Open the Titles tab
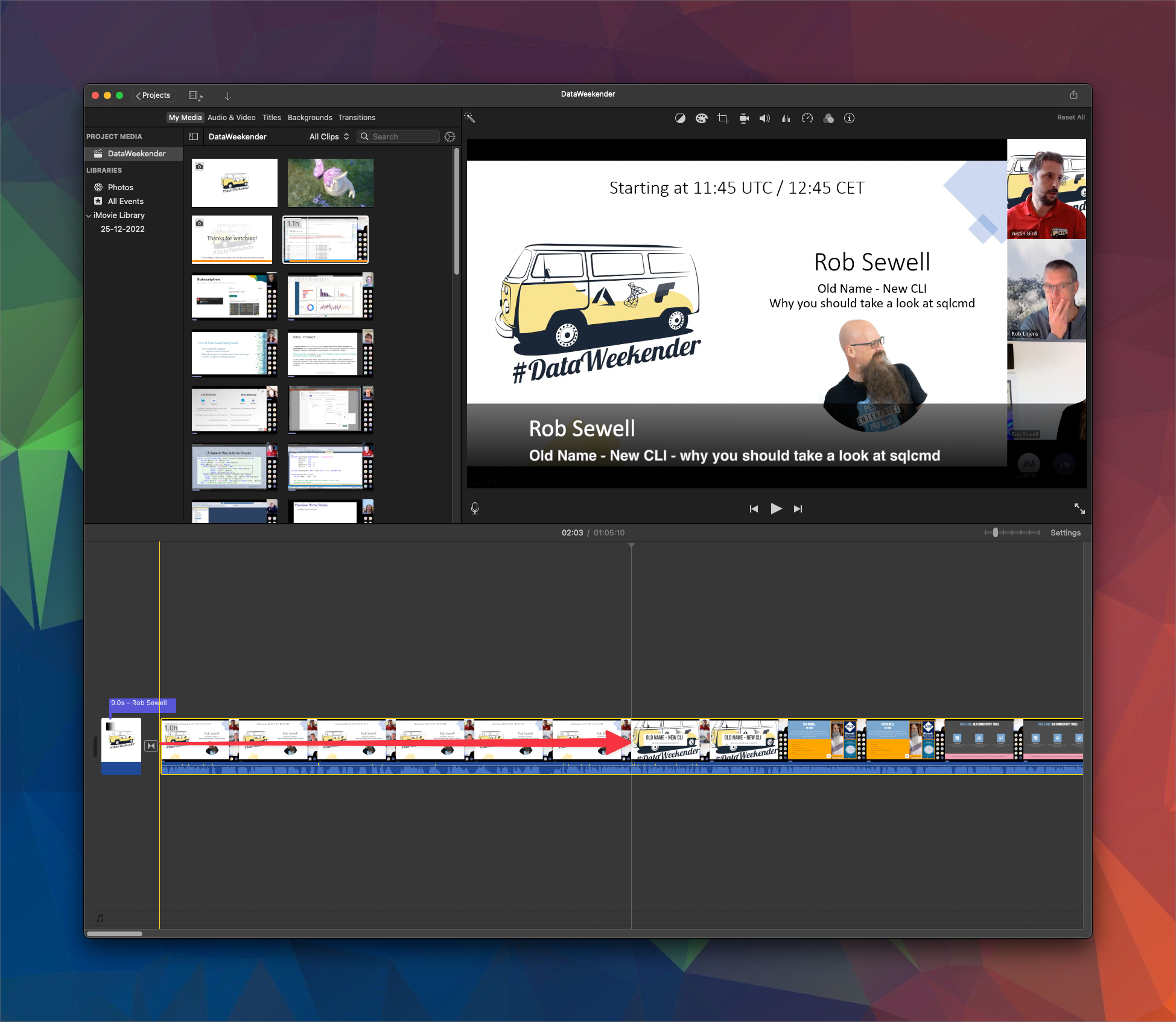The image size is (1176, 1022). pos(272,118)
